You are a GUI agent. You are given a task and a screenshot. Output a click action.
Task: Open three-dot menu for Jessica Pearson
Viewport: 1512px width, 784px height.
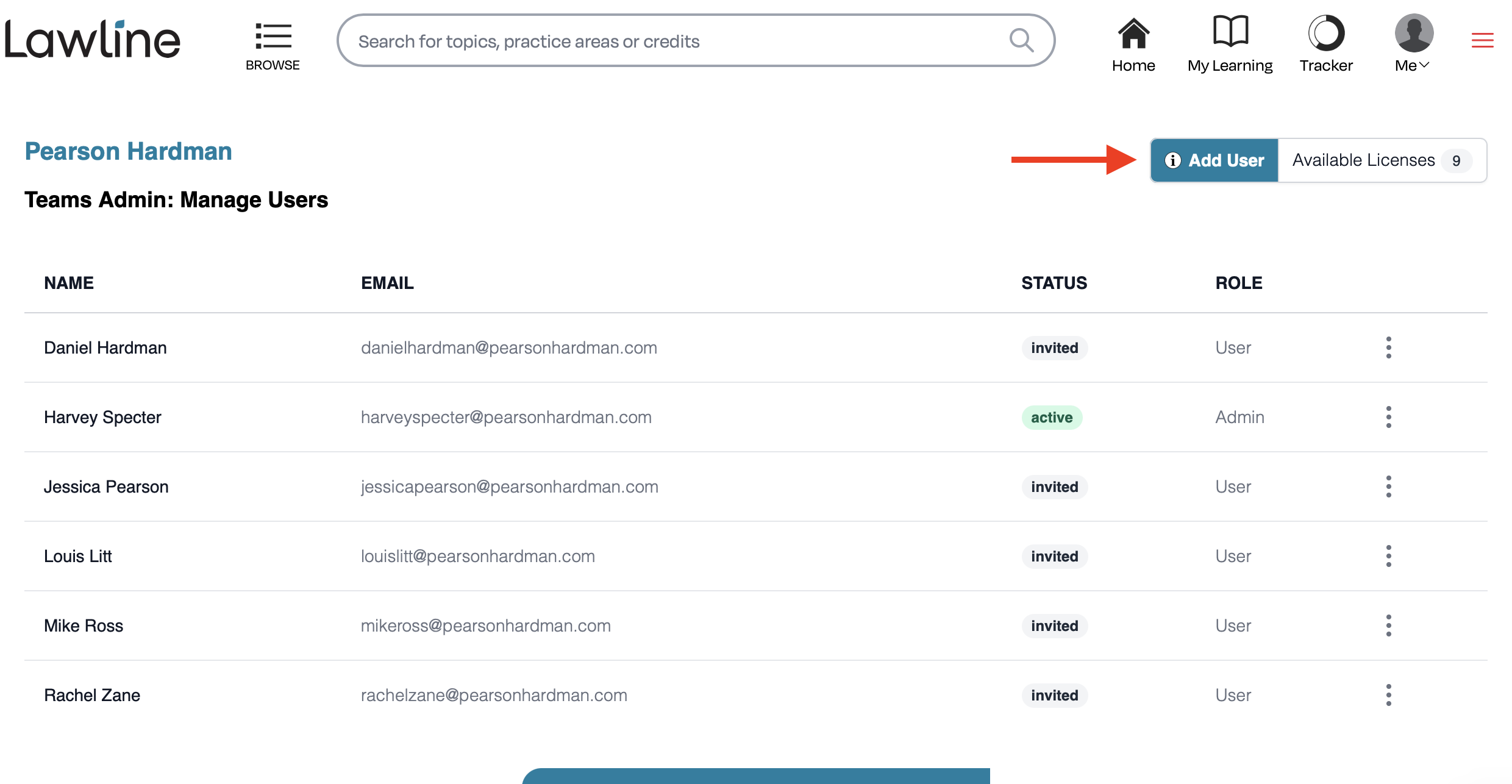click(1389, 486)
